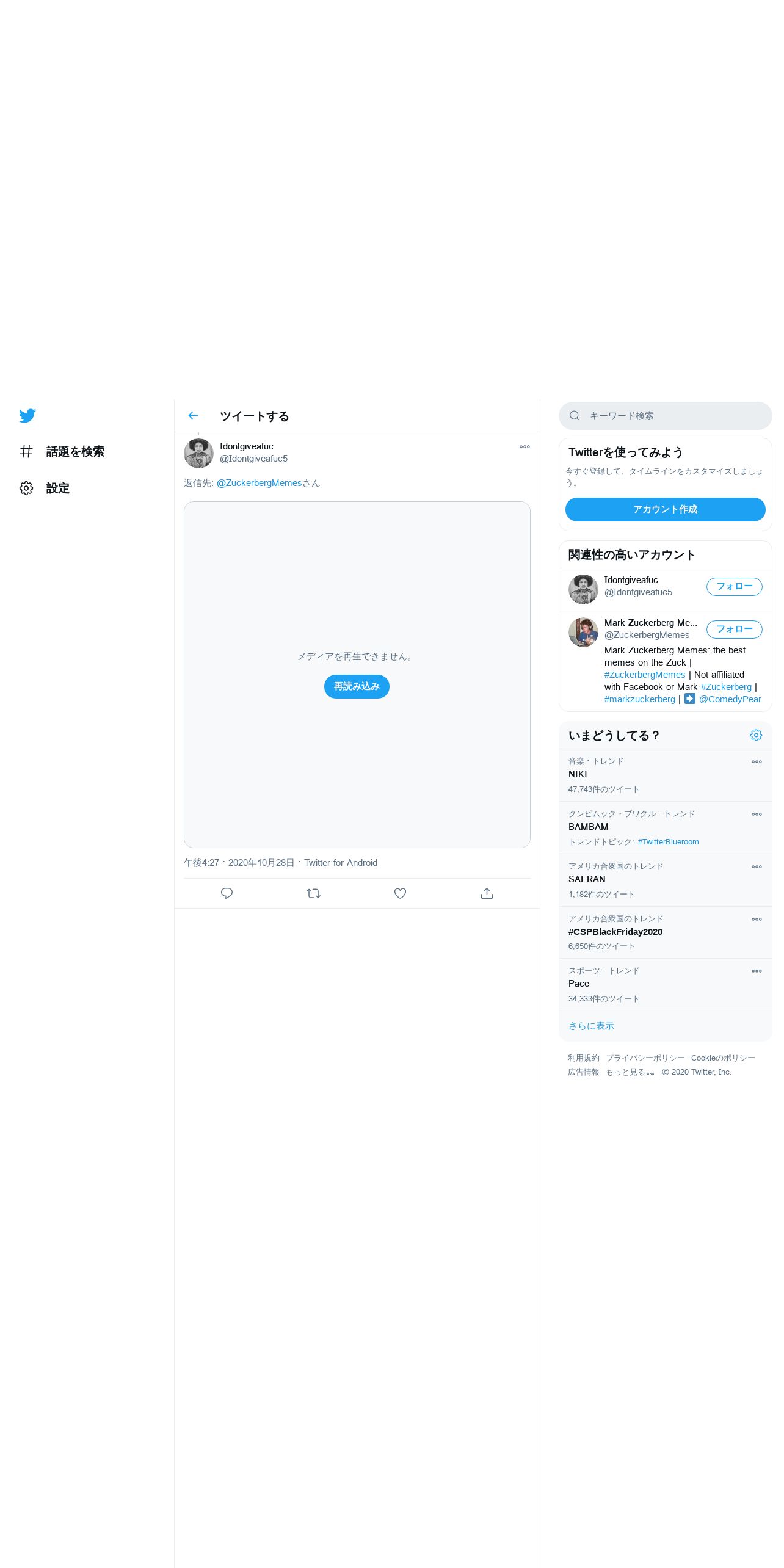784x1568 pixels.
Task: Open 話題を検索 in the sidebar
Action: (x=62, y=452)
